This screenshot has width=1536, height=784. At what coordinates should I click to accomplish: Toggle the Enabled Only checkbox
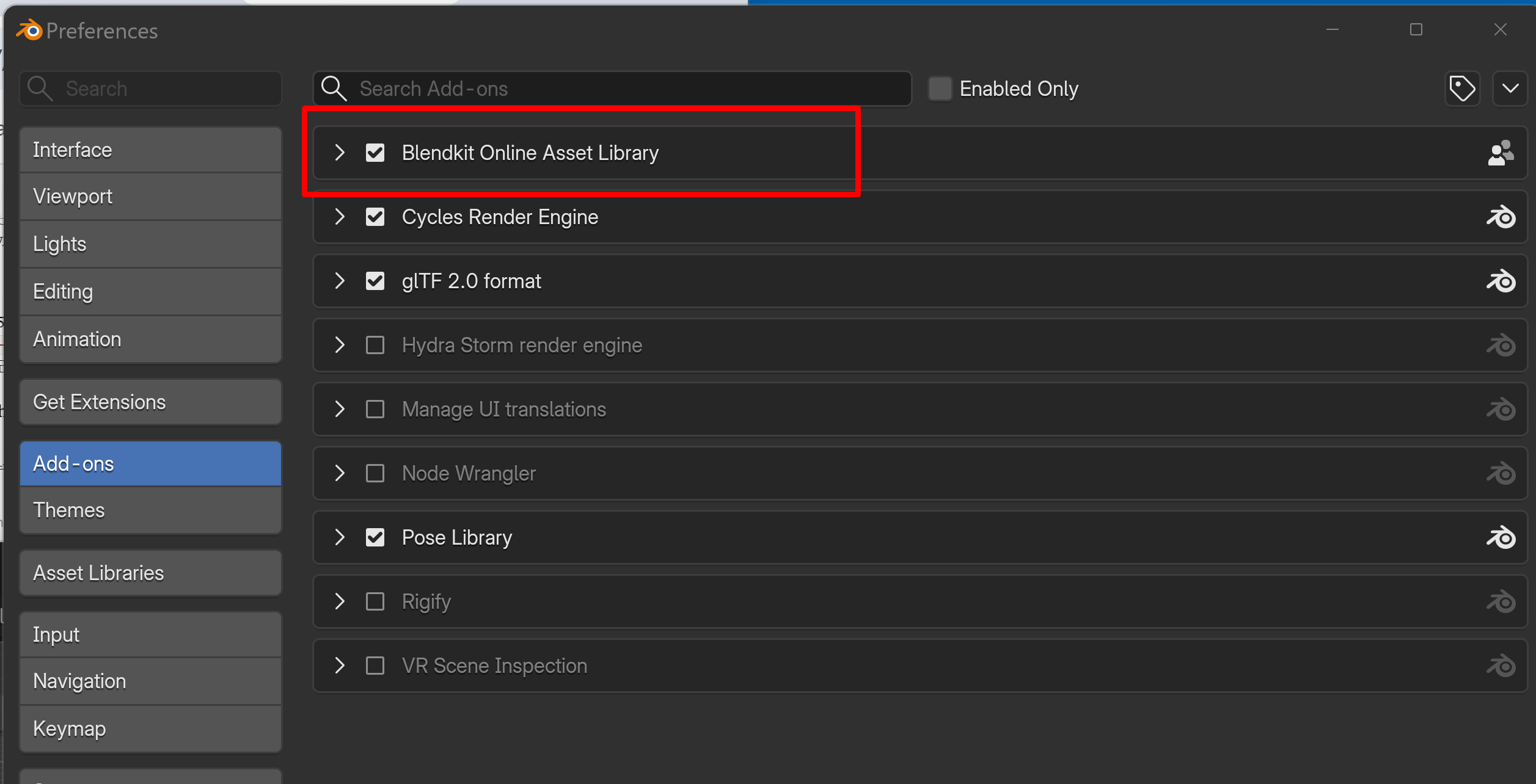coord(940,89)
